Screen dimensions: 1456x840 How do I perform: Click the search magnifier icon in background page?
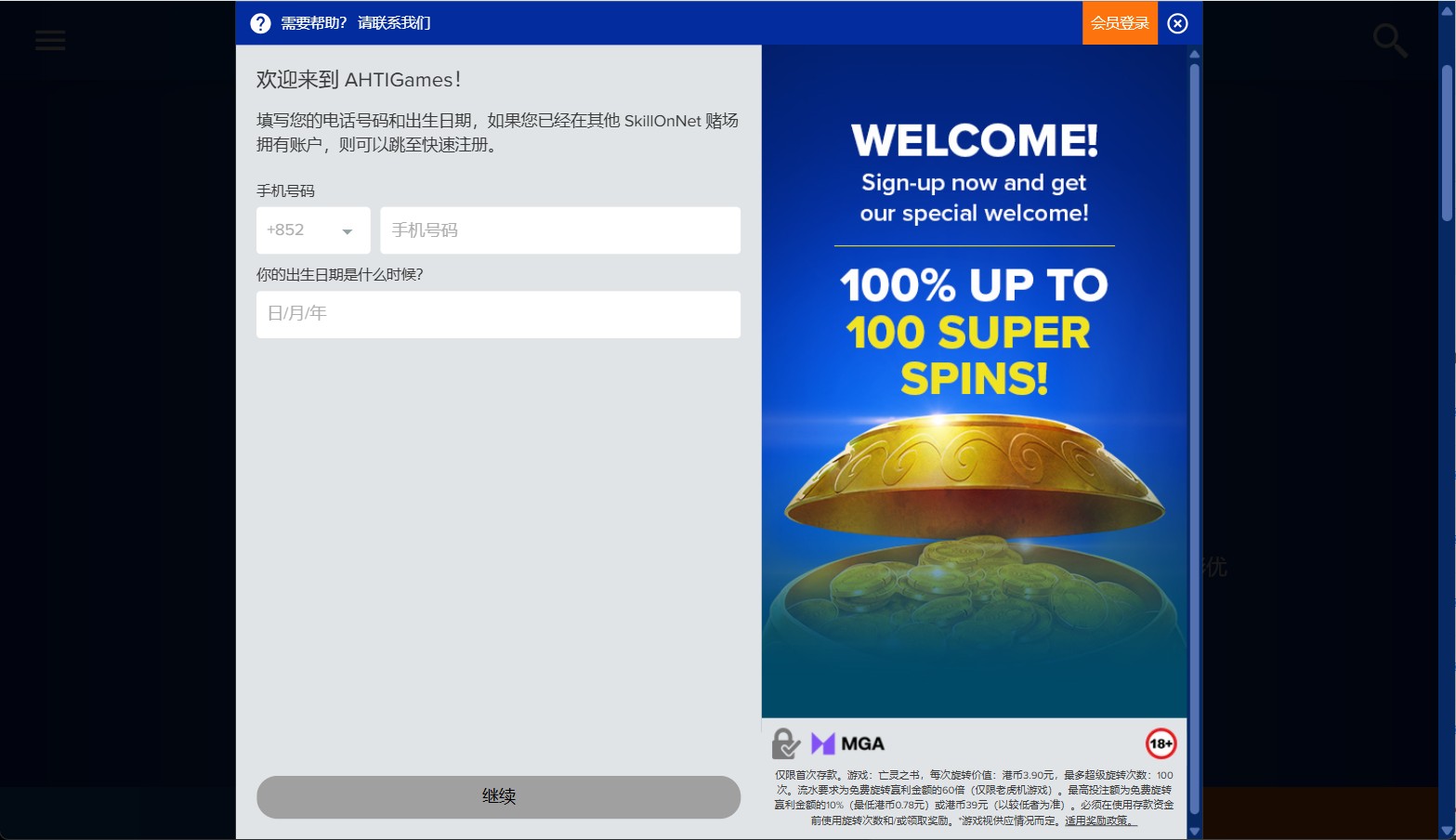click(1390, 40)
